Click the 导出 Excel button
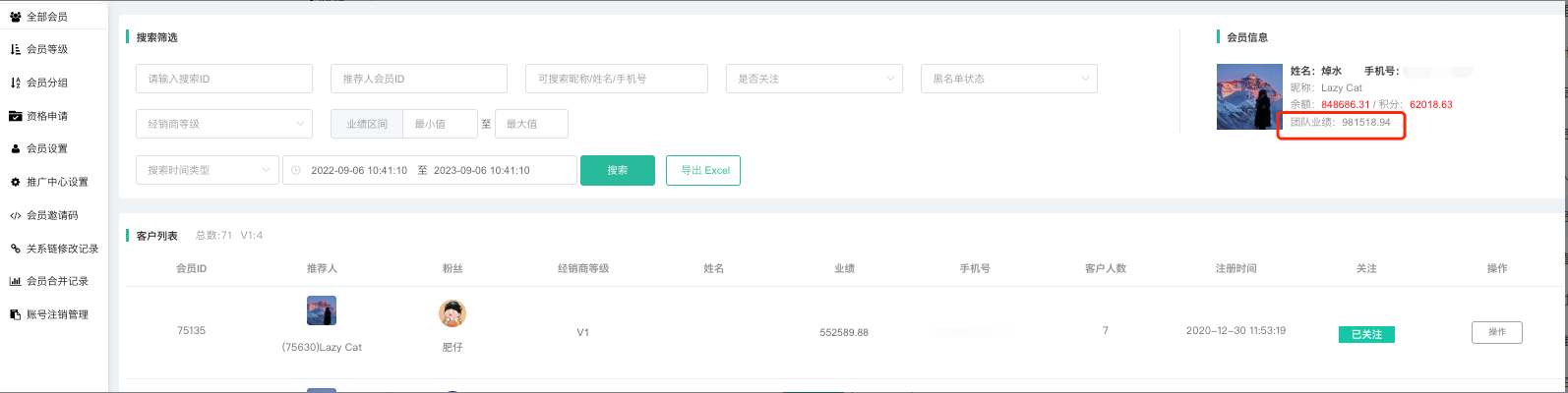Viewport: 1568px width, 393px height. [703, 170]
